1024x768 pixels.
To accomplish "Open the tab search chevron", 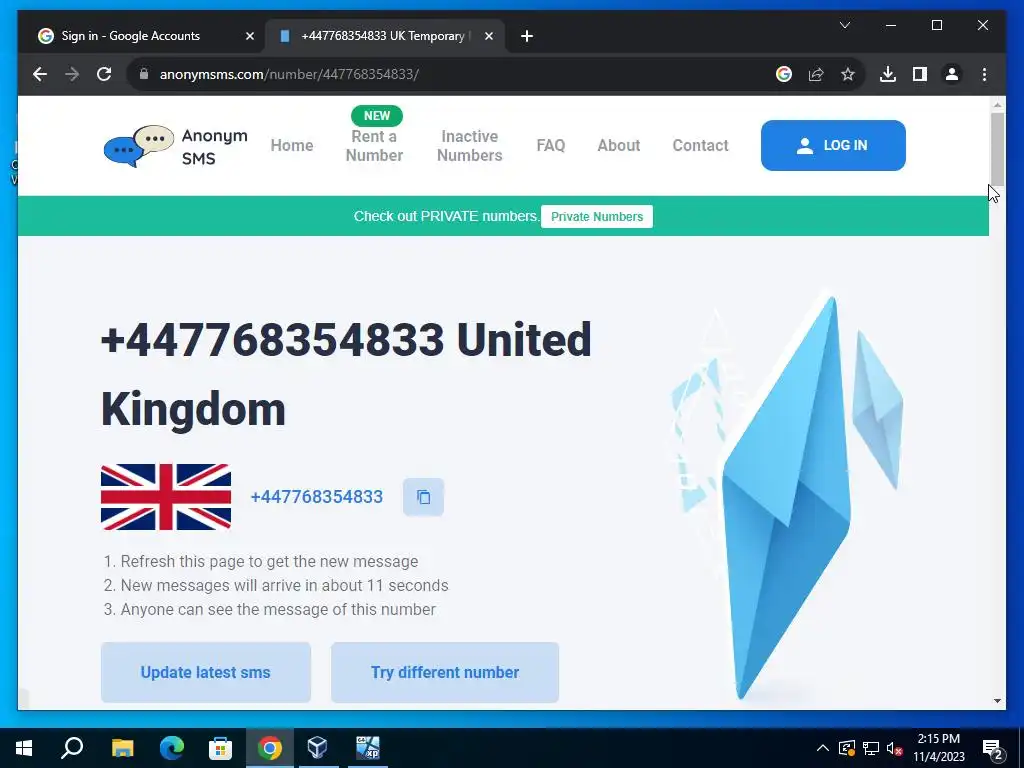I will 844,25.
